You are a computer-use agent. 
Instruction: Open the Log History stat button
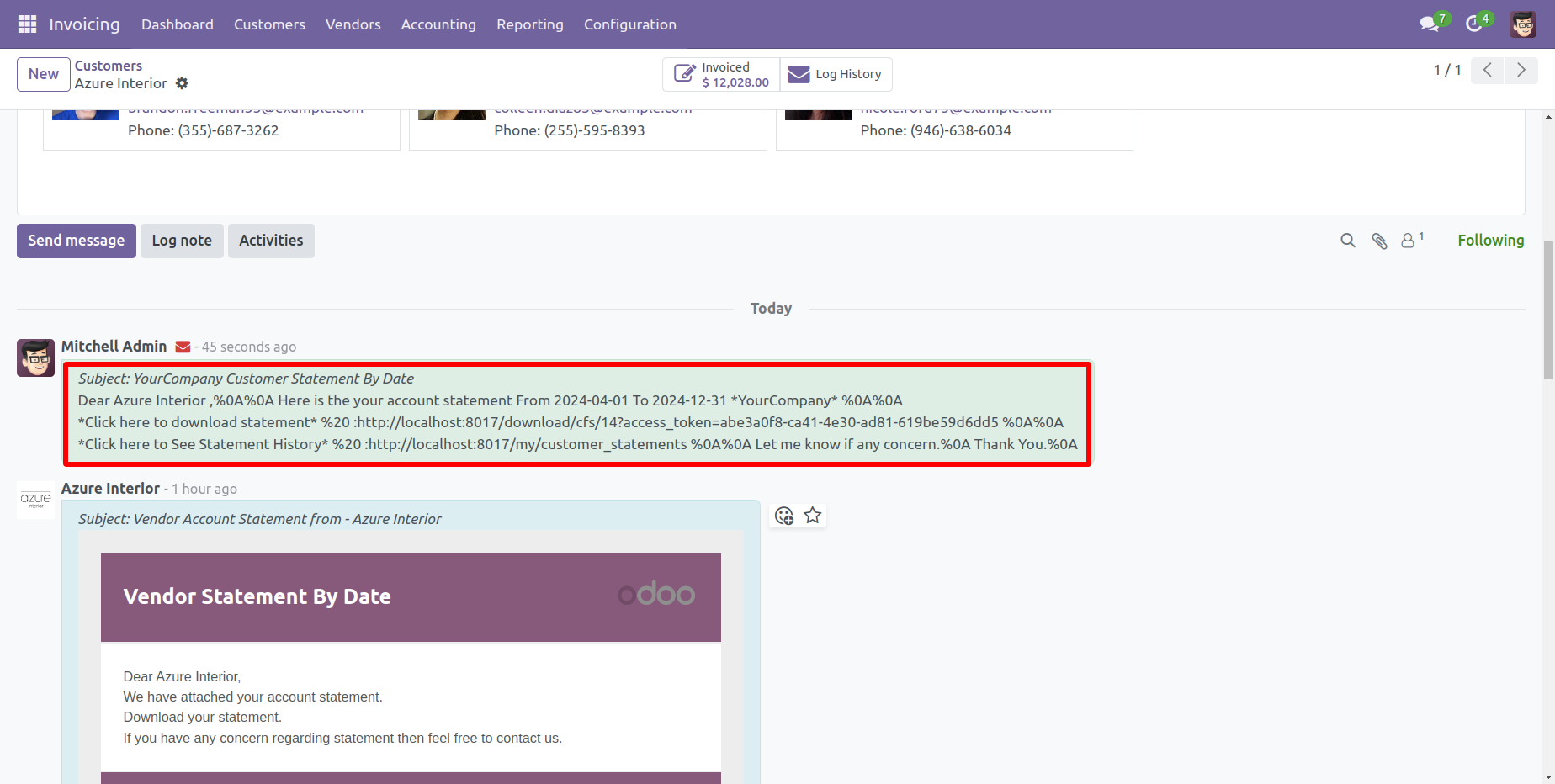836,74
